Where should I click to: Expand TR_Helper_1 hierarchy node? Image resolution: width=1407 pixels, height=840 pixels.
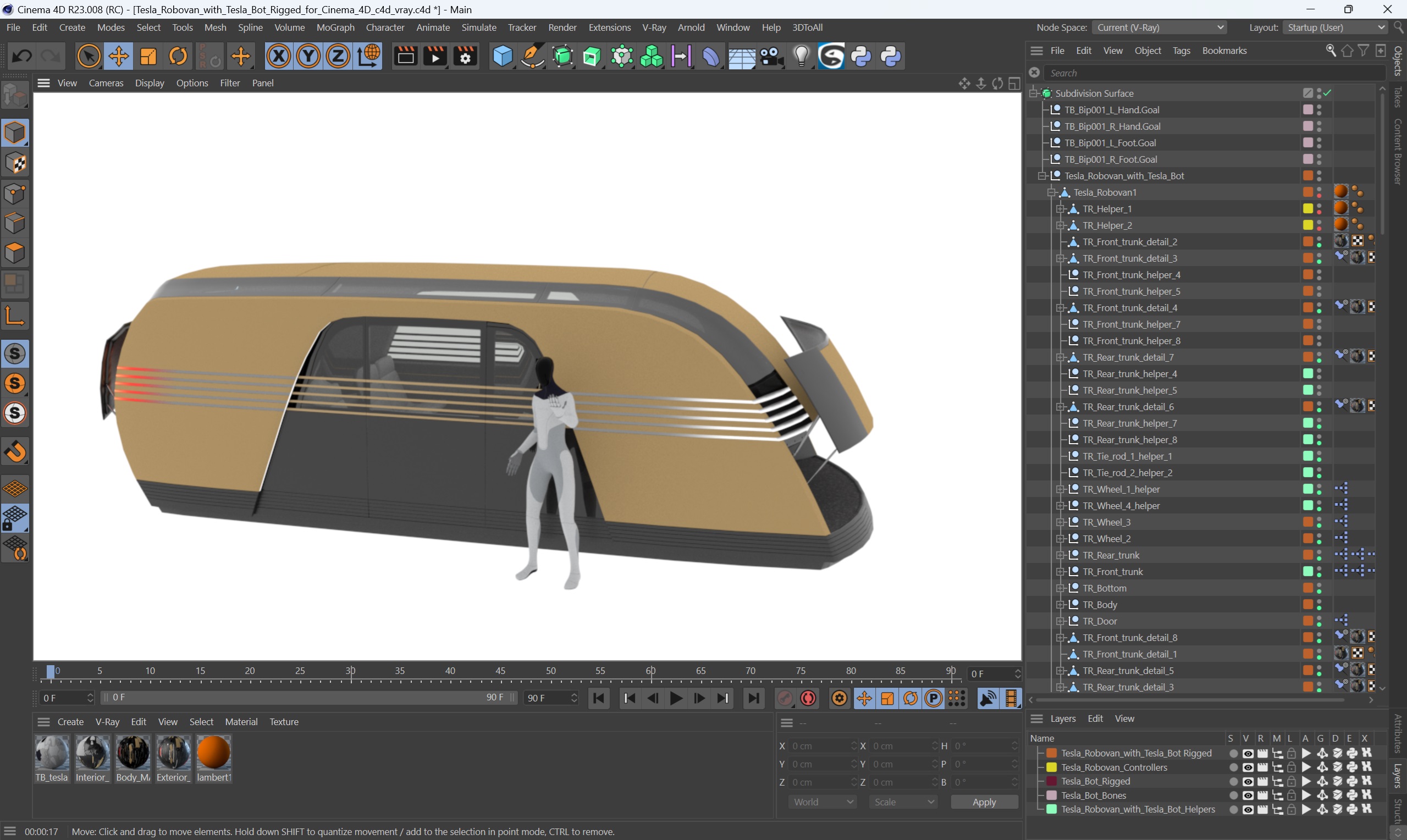pyautogui.click(x=1061, y=209)
